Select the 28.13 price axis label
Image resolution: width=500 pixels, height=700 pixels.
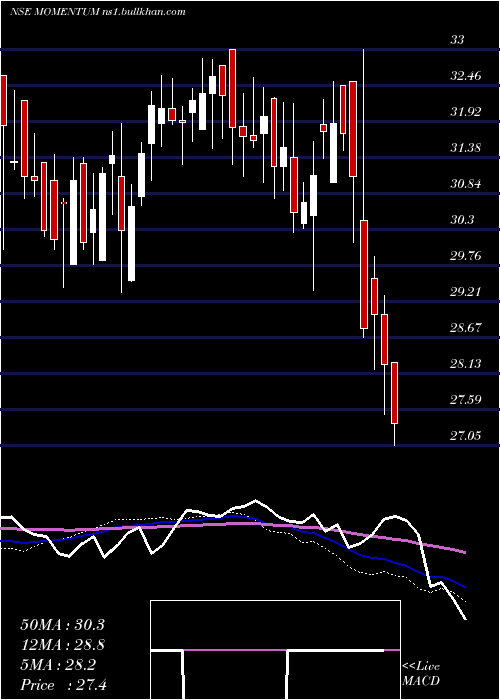(466, 364)
